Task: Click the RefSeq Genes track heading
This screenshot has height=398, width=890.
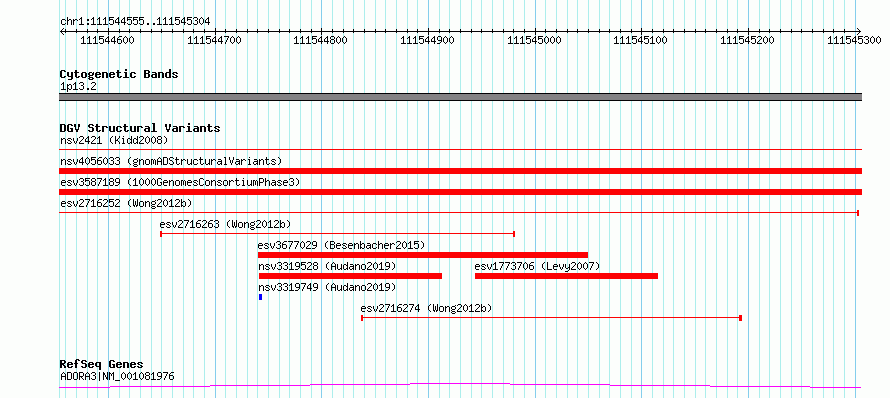Action: [x=101, y=364]
